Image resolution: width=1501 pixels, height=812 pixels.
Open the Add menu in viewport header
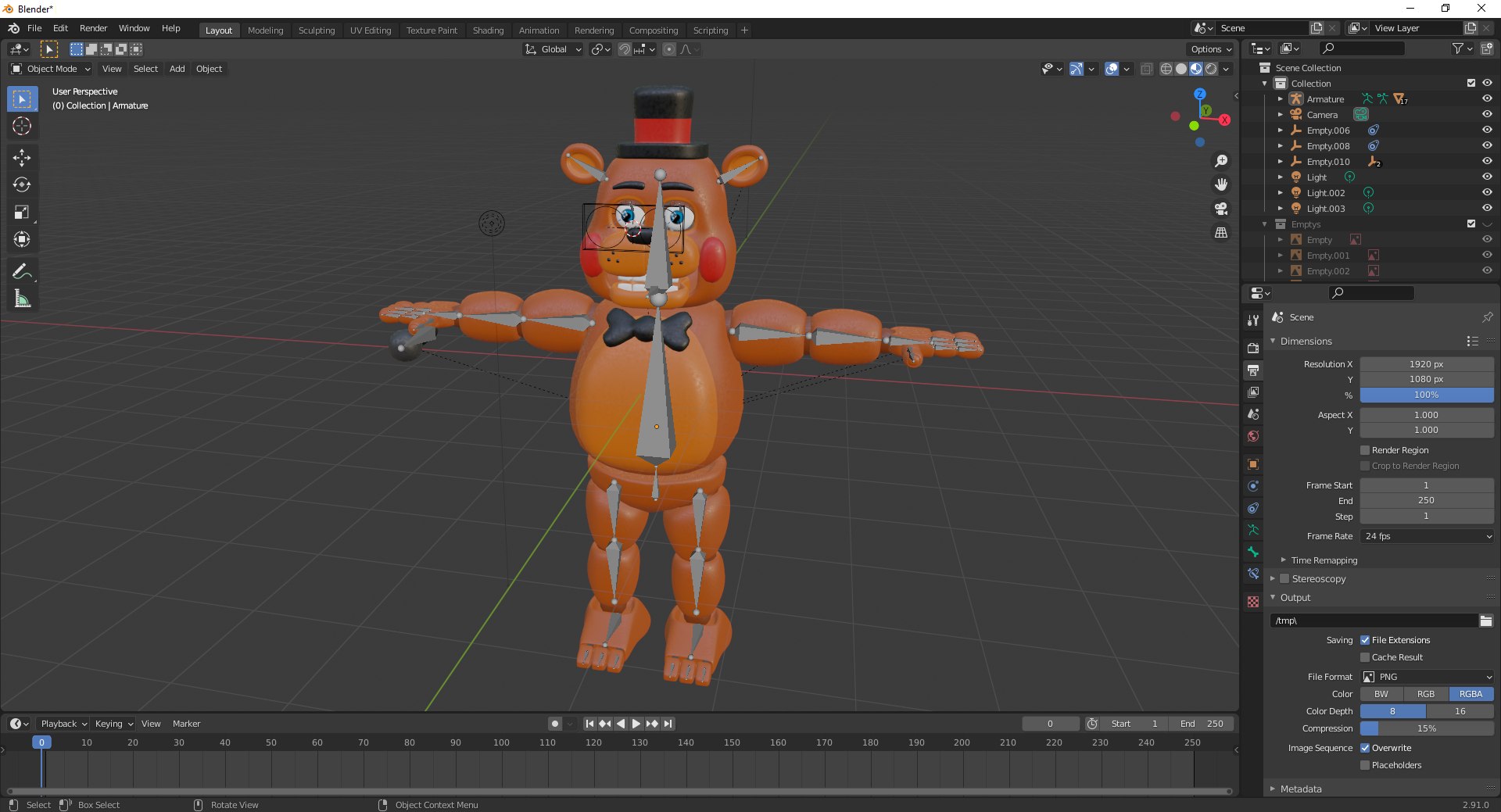click(x=177, y=69)
